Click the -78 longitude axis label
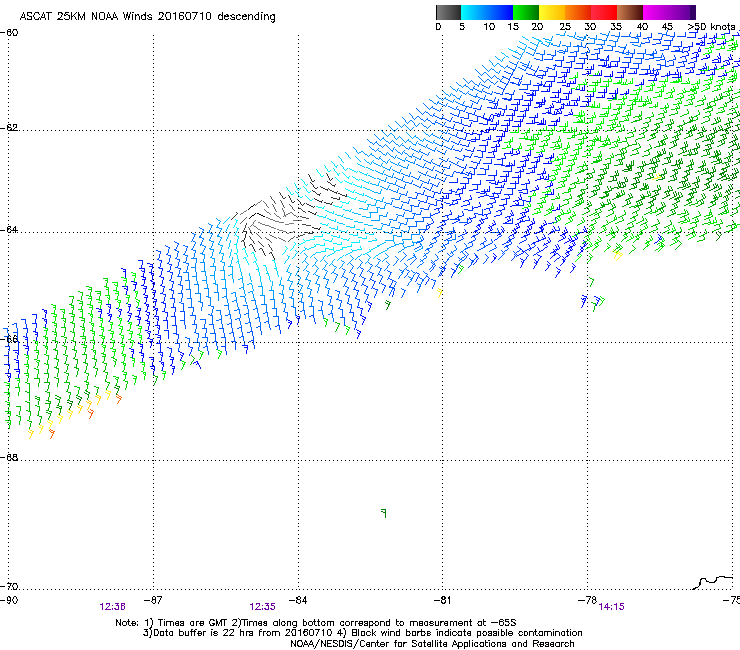Image resolution: width=740 pixels, height=650 pixels. point(588,600)
